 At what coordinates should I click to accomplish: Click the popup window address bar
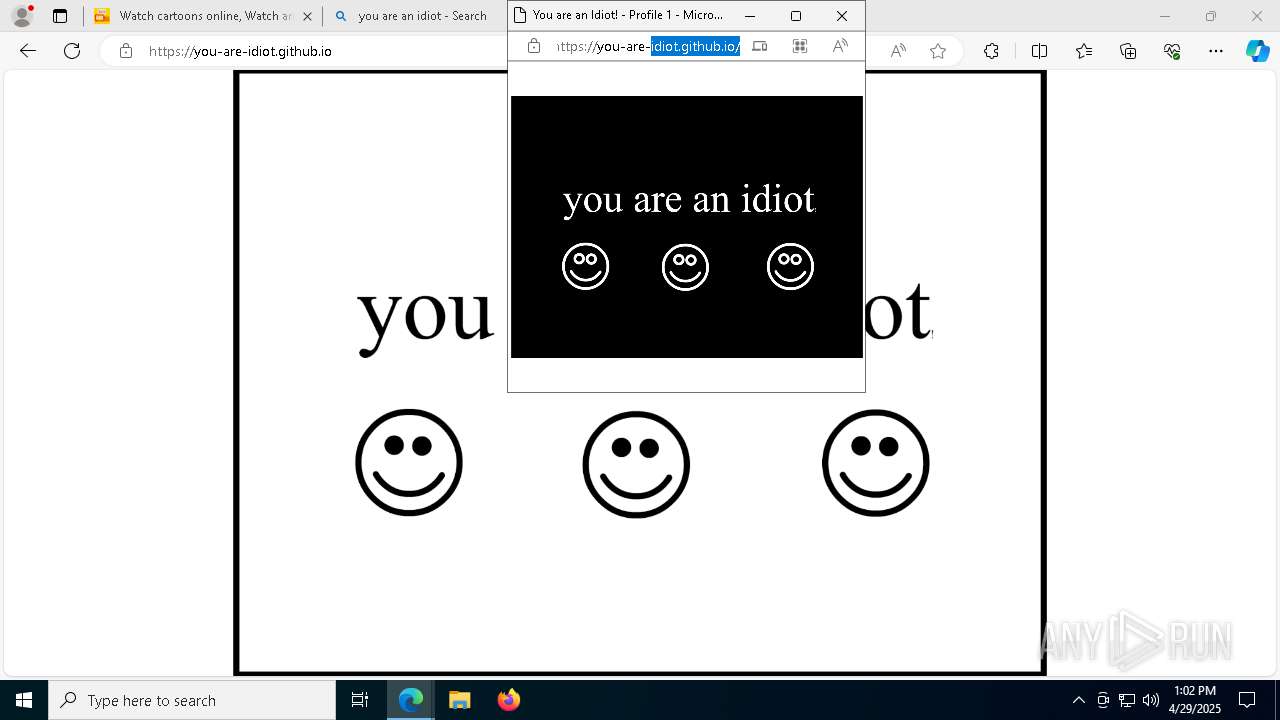pos(647,46)
